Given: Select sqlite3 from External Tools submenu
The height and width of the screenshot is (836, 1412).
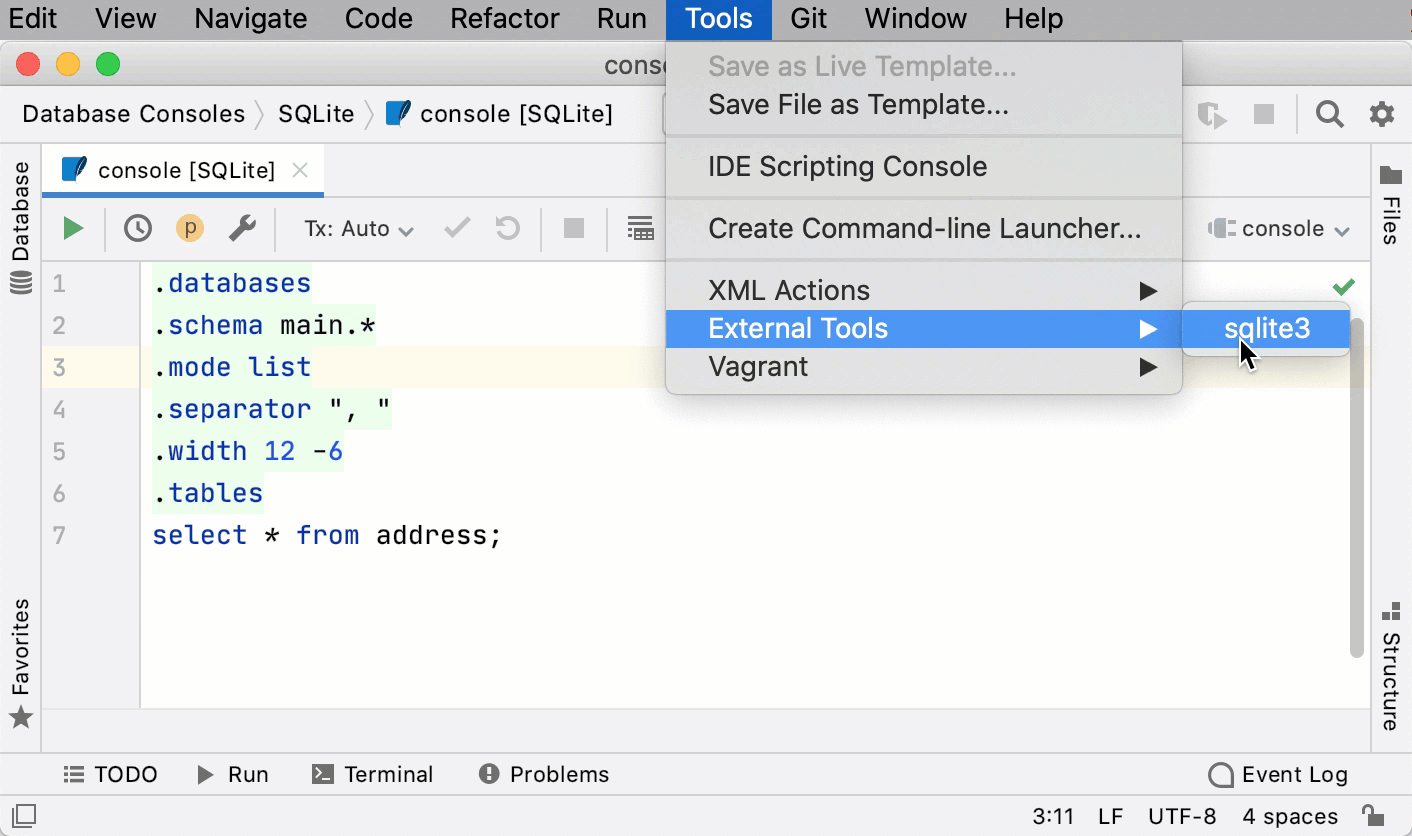Looking at the screenshot, I should [1266, 327].
